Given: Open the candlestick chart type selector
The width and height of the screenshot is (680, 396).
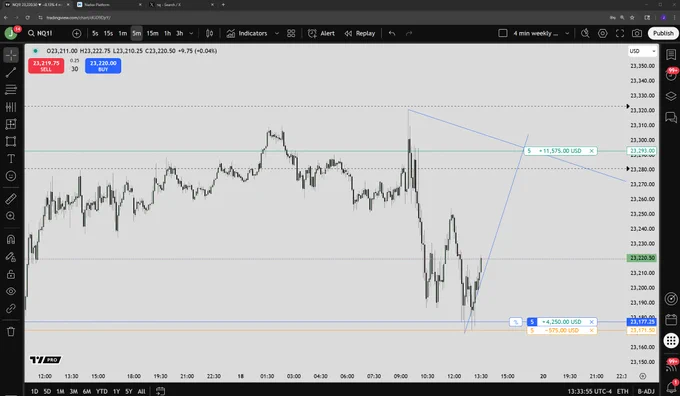Looking at the screenshot, I should pyautogui.click(x=209, y=33).
